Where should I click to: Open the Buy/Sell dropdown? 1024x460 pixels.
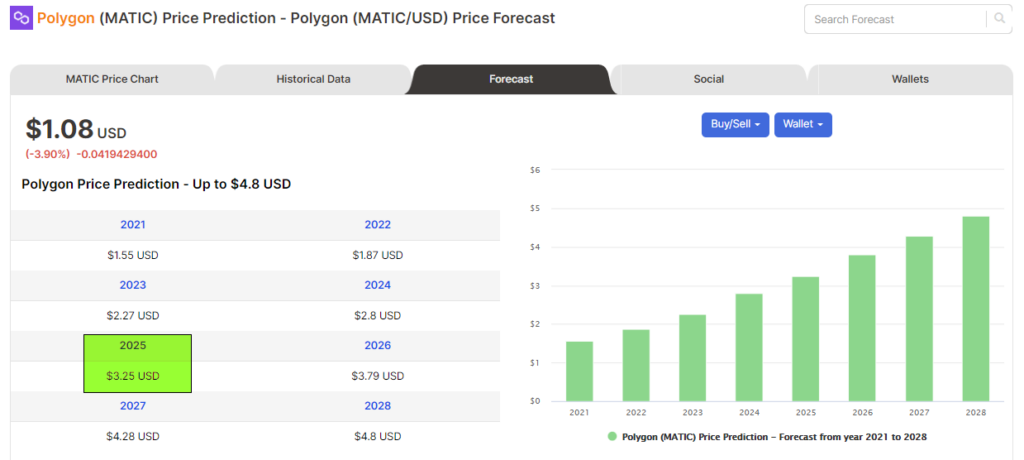735,125
